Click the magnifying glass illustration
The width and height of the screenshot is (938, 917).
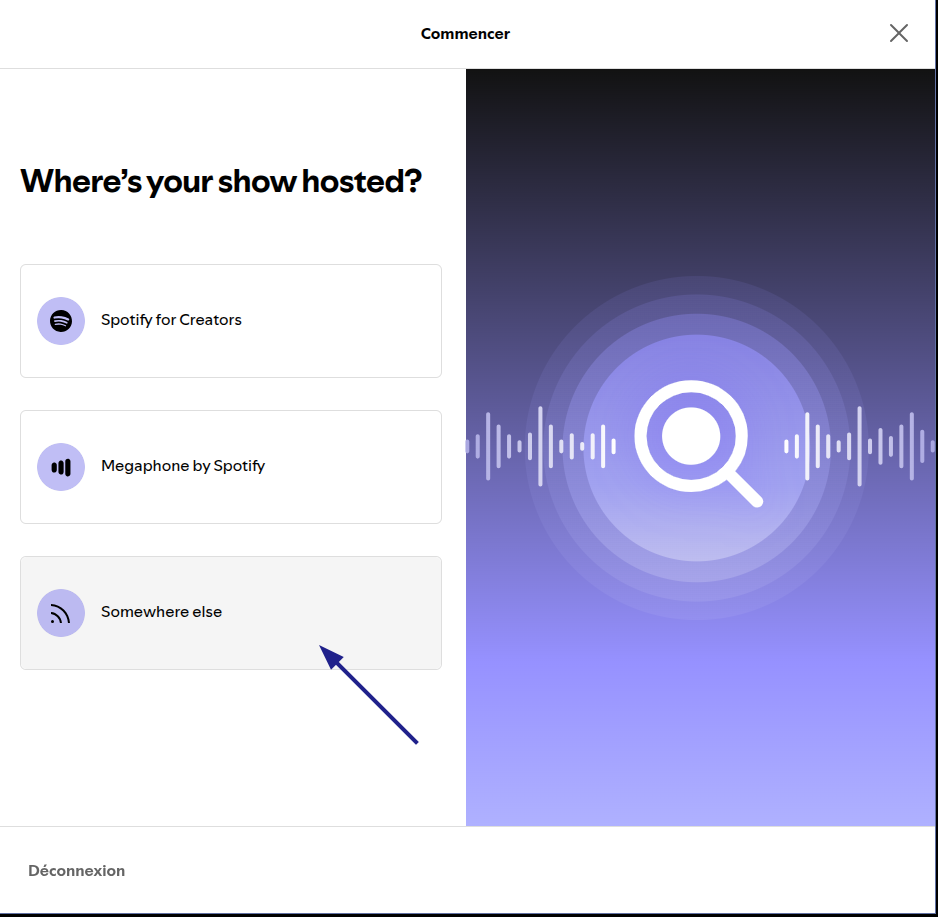pos(698,443)
